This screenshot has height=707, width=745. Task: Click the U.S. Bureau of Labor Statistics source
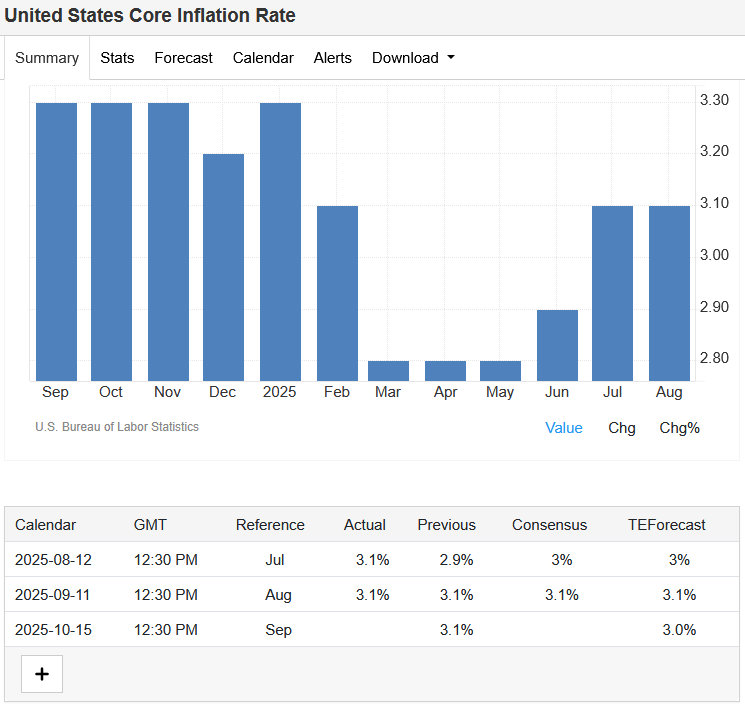point(117,427)
